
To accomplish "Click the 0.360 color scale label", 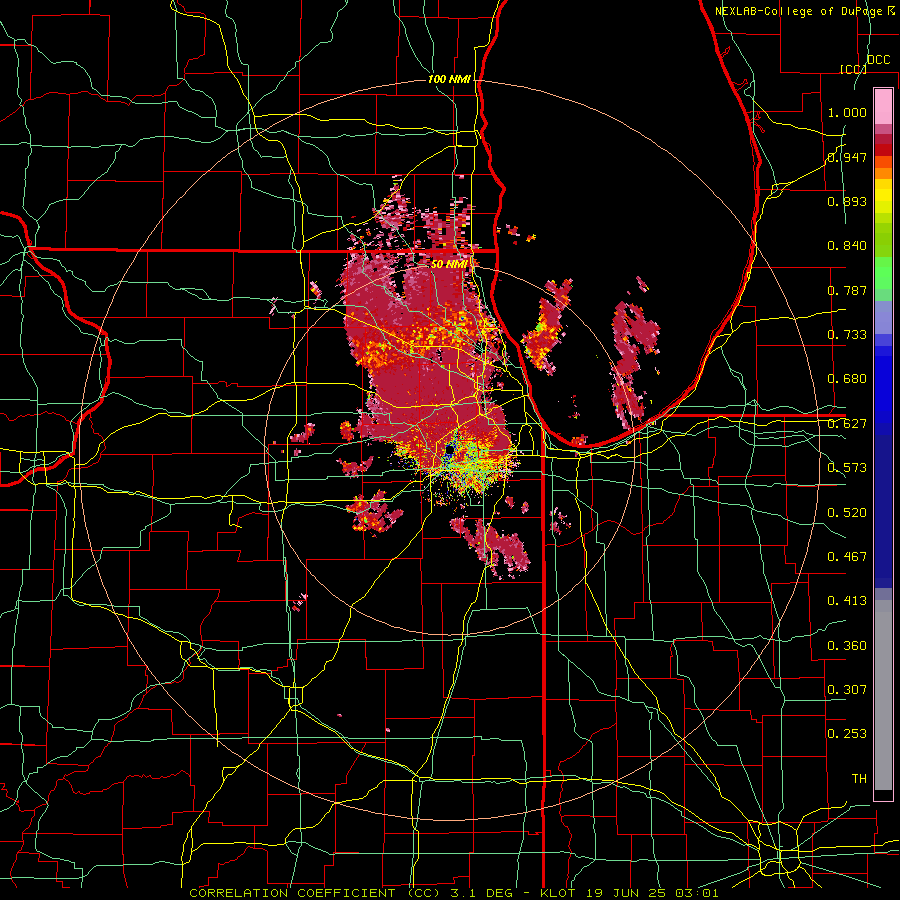I will 847,646.
